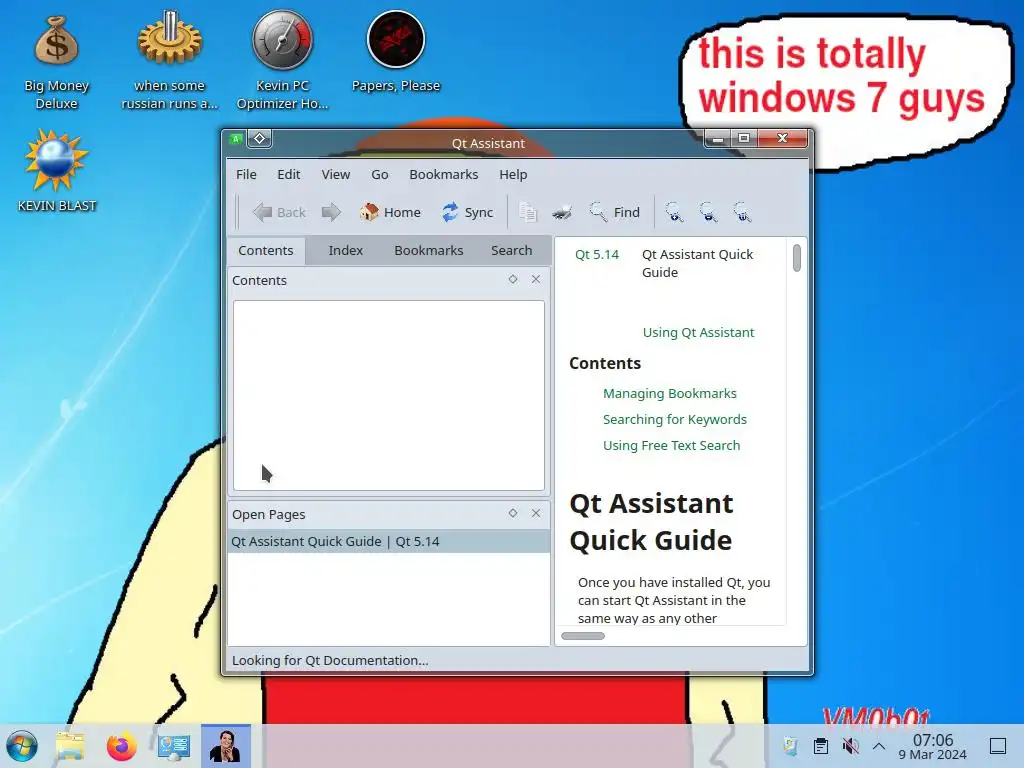
Task: Open the File menu
Action: coord(246,174)
